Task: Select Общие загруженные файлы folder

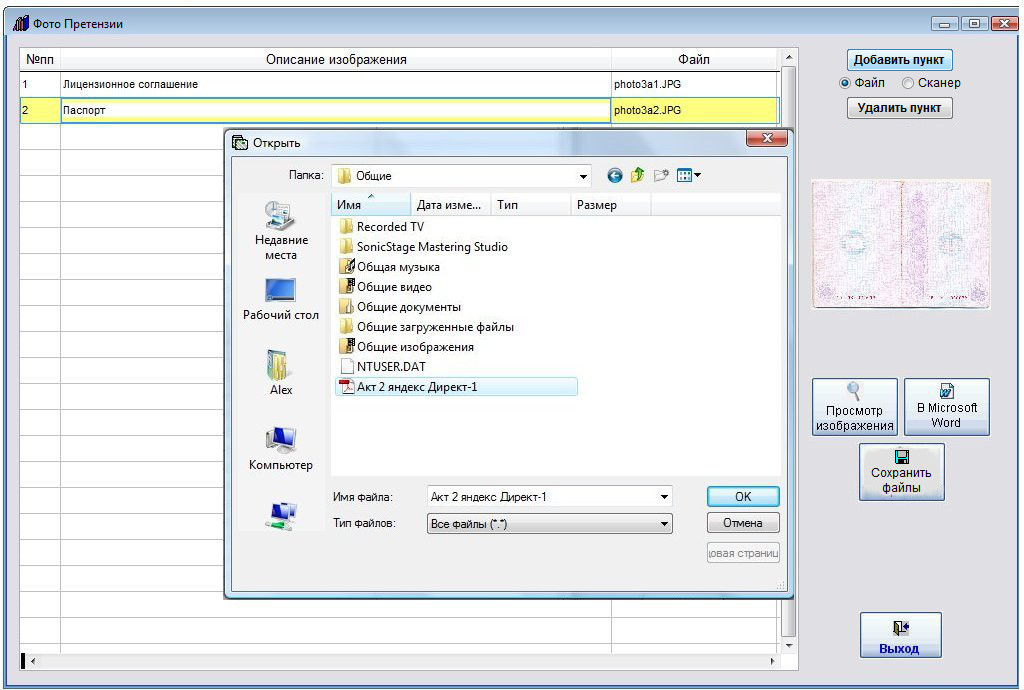Action: 426,326
